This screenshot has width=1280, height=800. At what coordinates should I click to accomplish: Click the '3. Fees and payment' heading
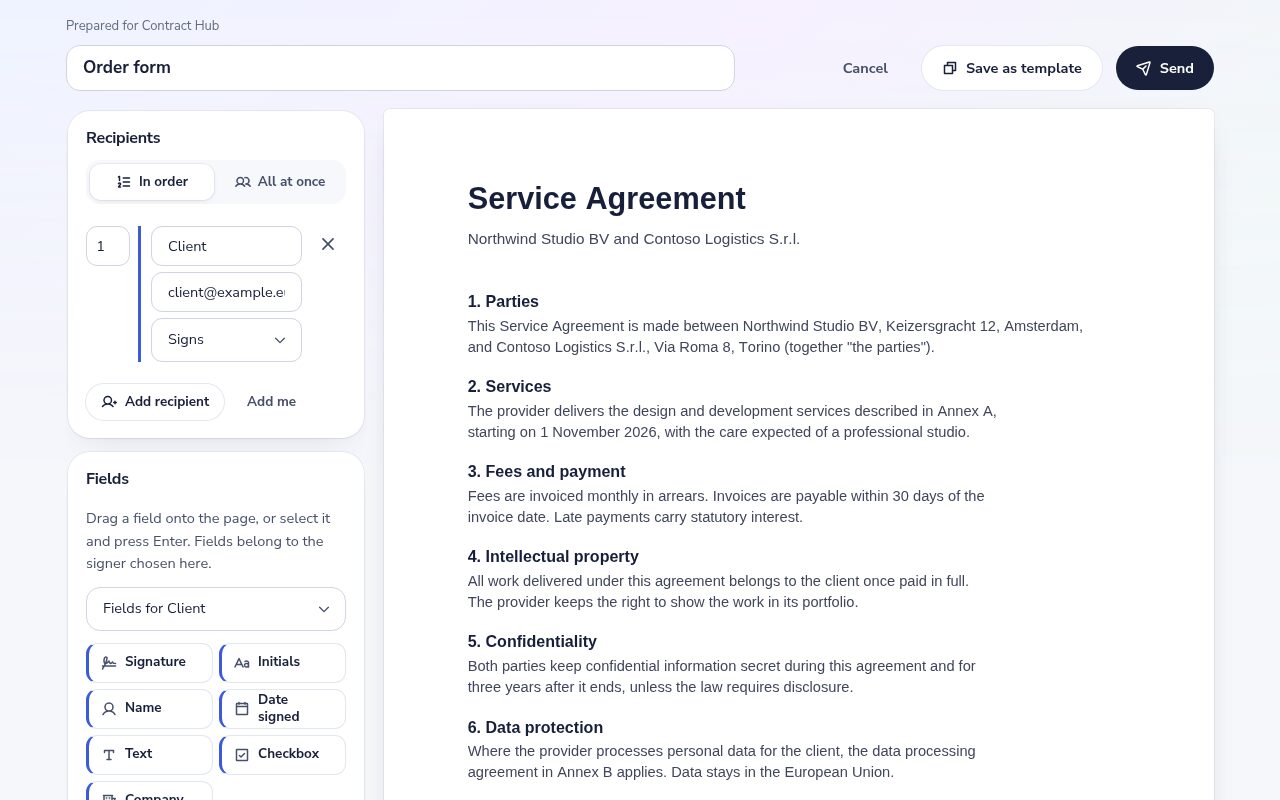pos(547,471)
